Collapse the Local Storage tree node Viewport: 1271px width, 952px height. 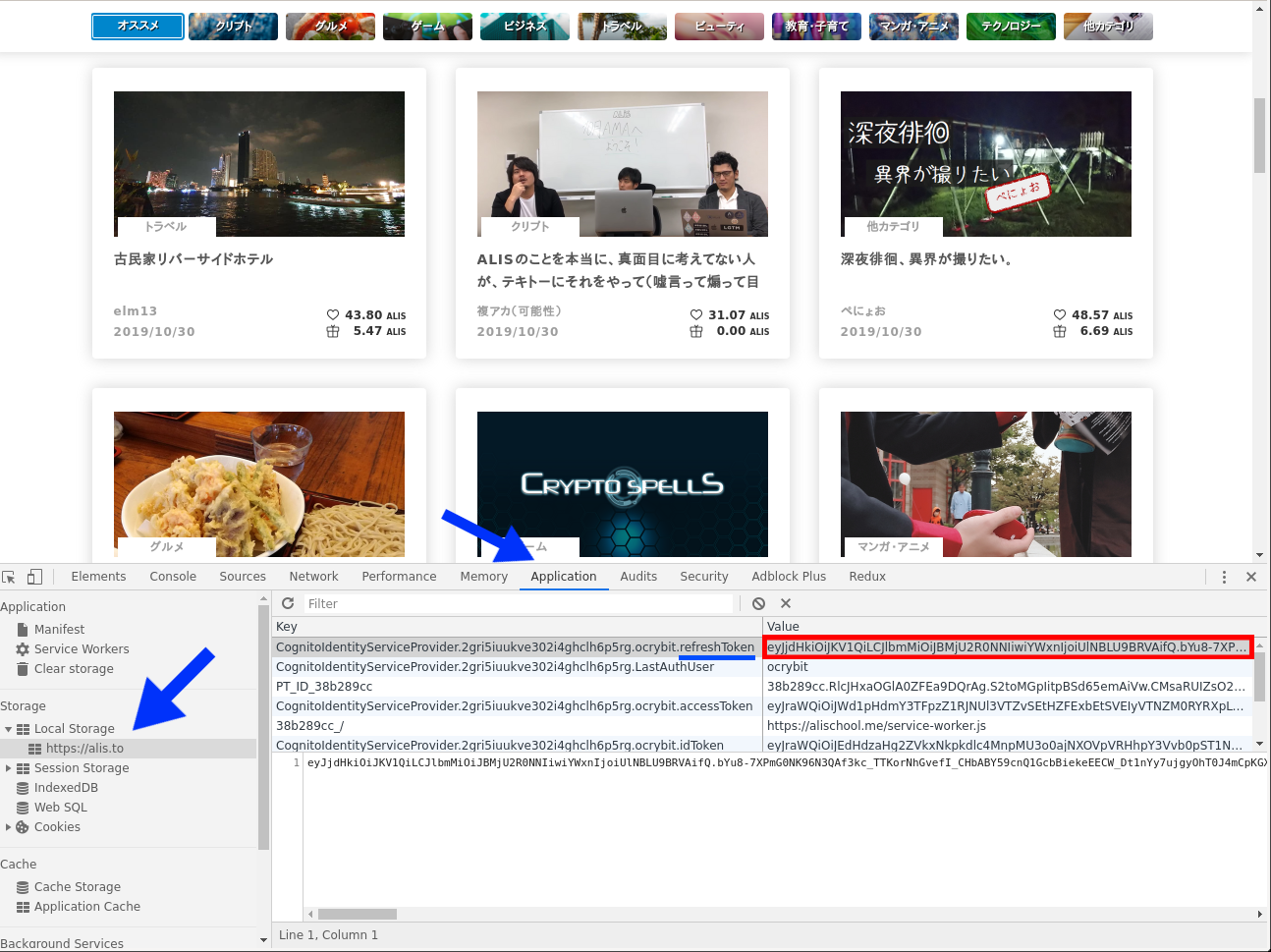(9, 729)
